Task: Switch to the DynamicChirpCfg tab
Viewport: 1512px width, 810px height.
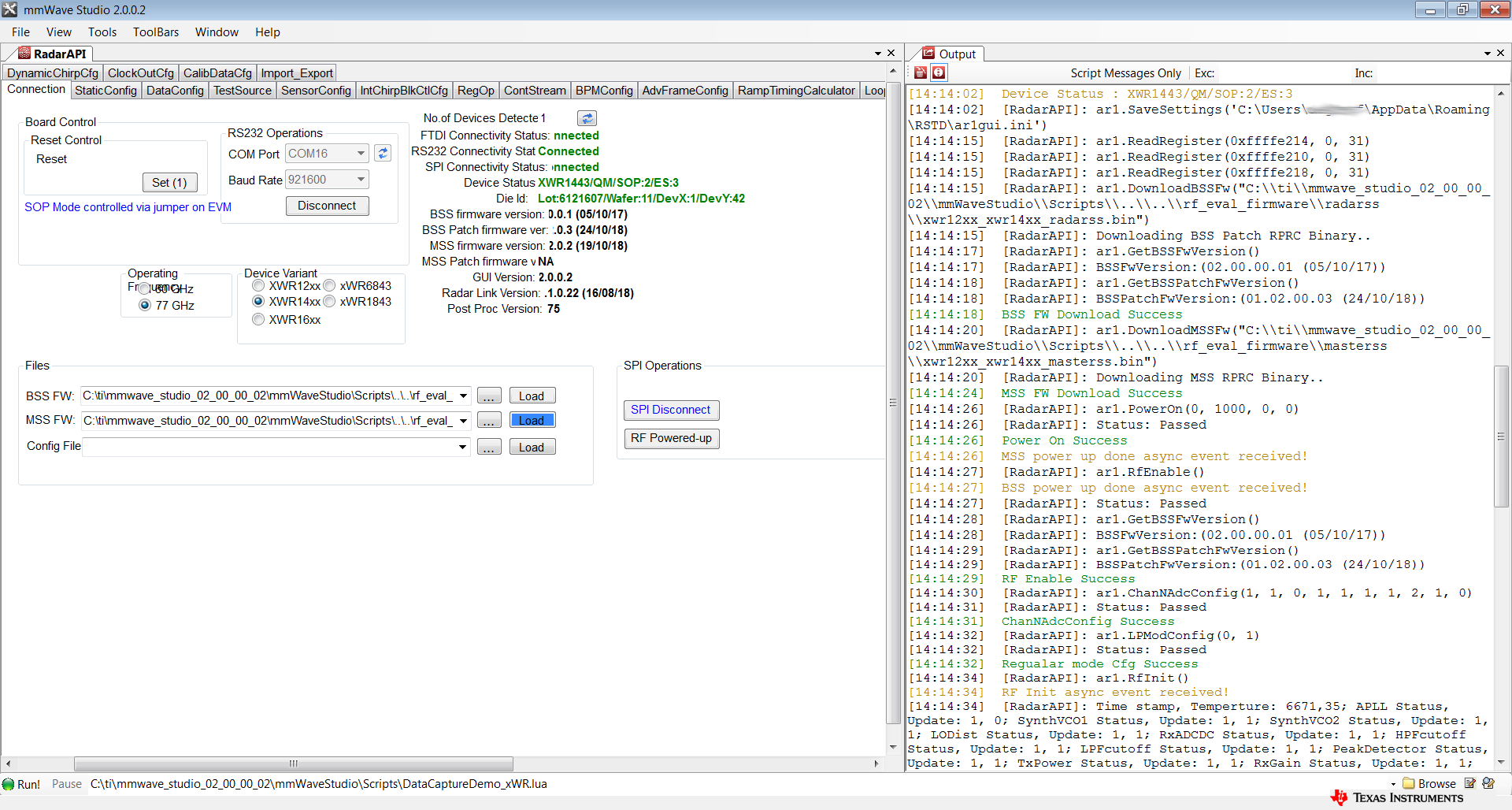Action: tap(53, 72)
